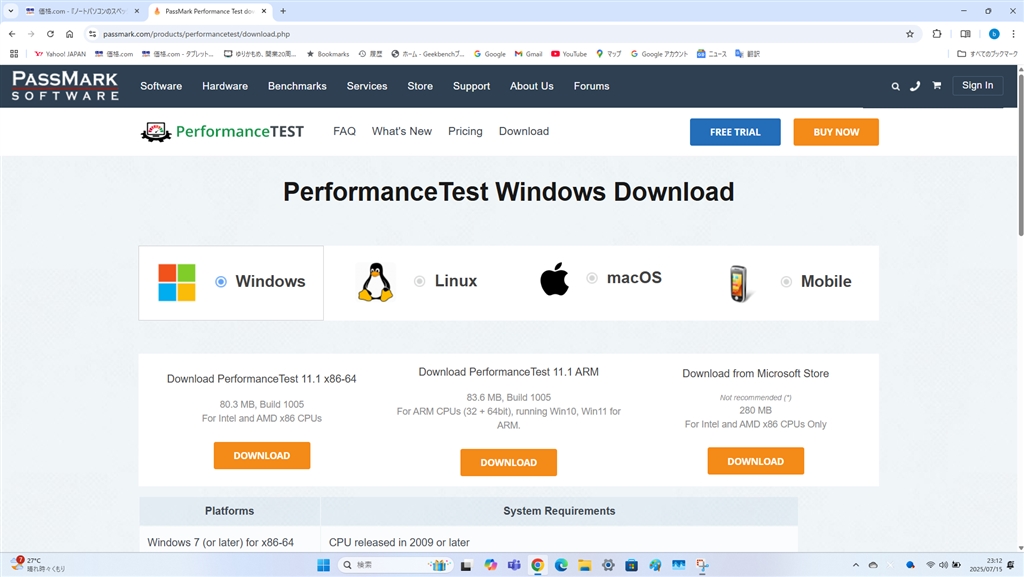Open the FAQ link
This screenshot has height=577, width=1024.
point(344,131)
